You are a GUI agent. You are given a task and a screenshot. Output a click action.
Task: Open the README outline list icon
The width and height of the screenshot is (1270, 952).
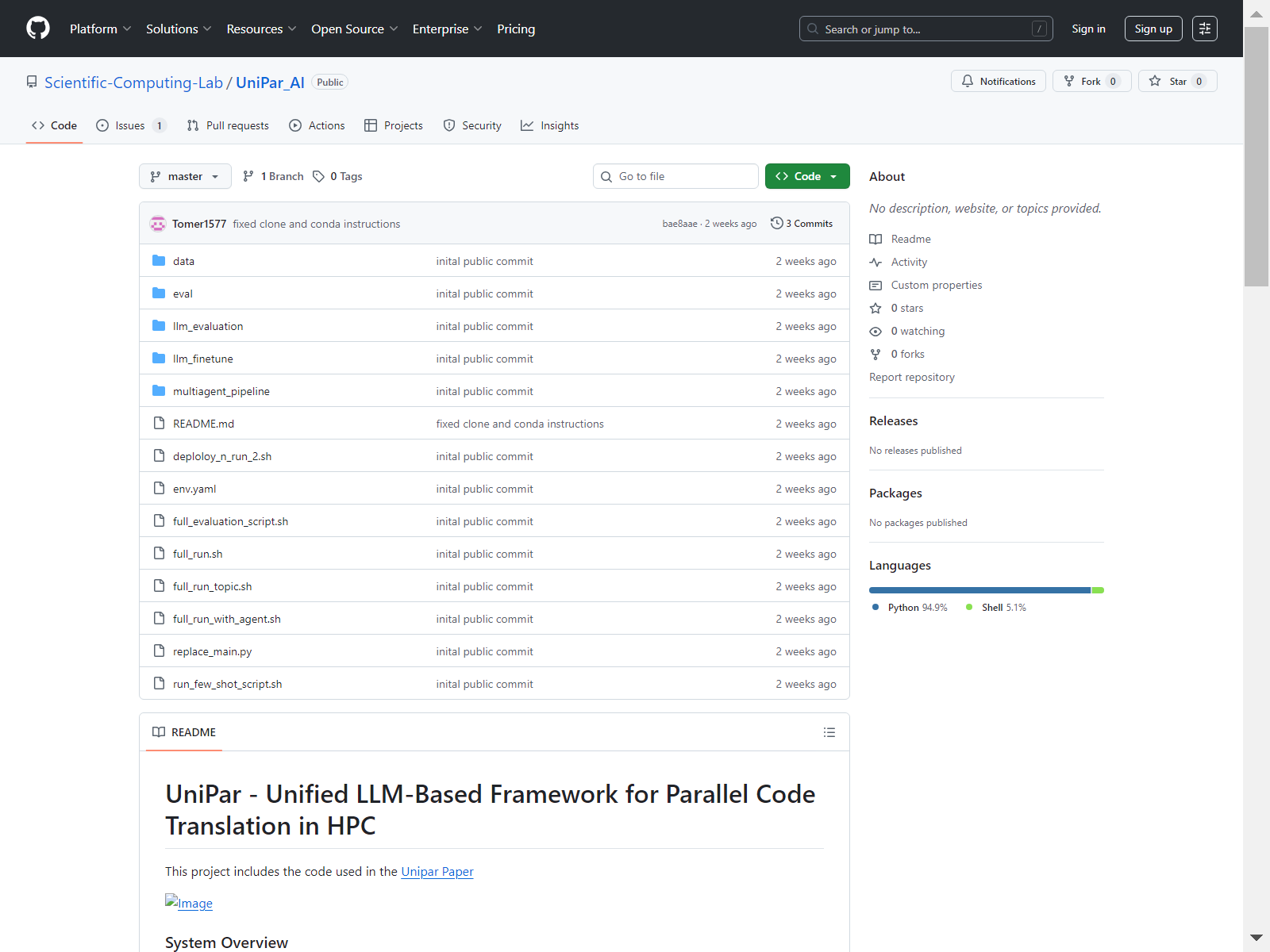click(x=829, y=732)
